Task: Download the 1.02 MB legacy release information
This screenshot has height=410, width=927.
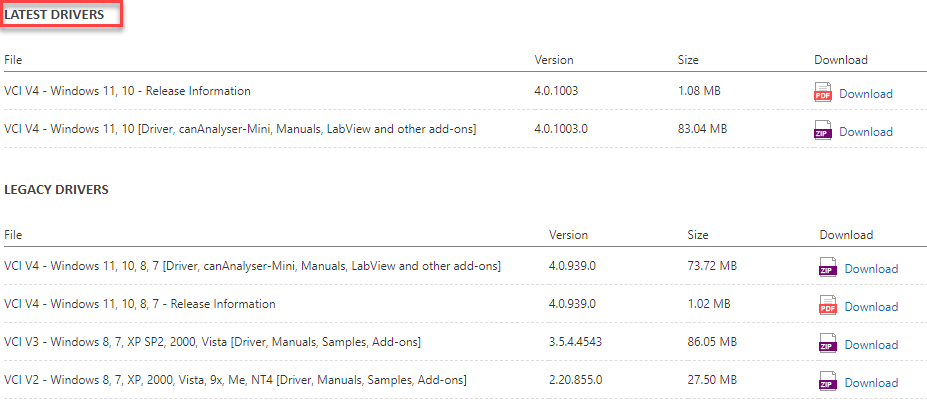Action: [871, 307]
